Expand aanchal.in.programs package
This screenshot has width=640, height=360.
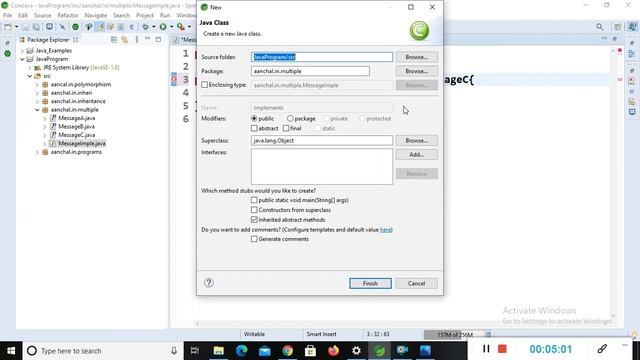tap(37, 152)
